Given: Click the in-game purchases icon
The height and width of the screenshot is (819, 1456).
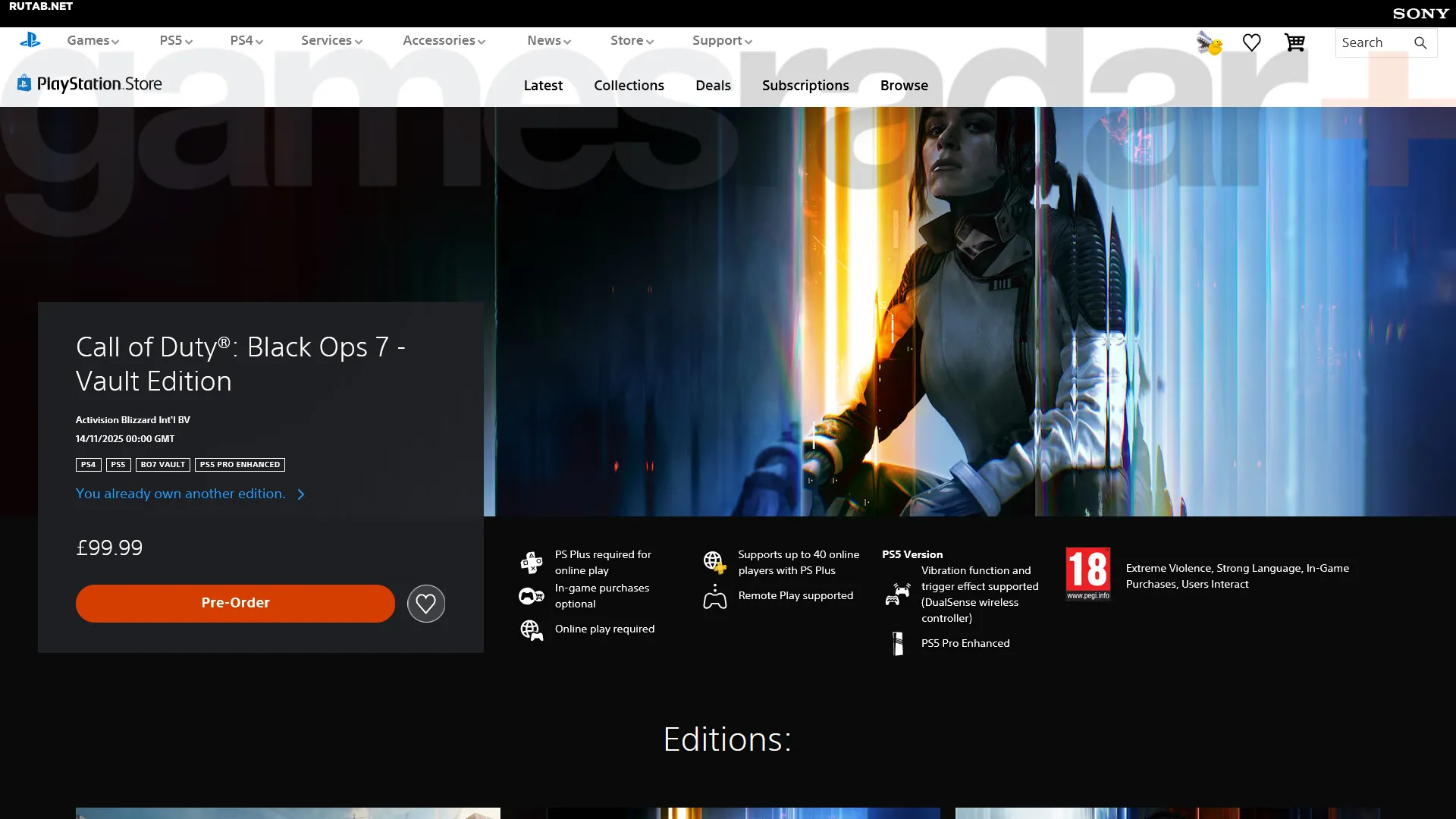Looking at the screenshot, I should (532, 596).
